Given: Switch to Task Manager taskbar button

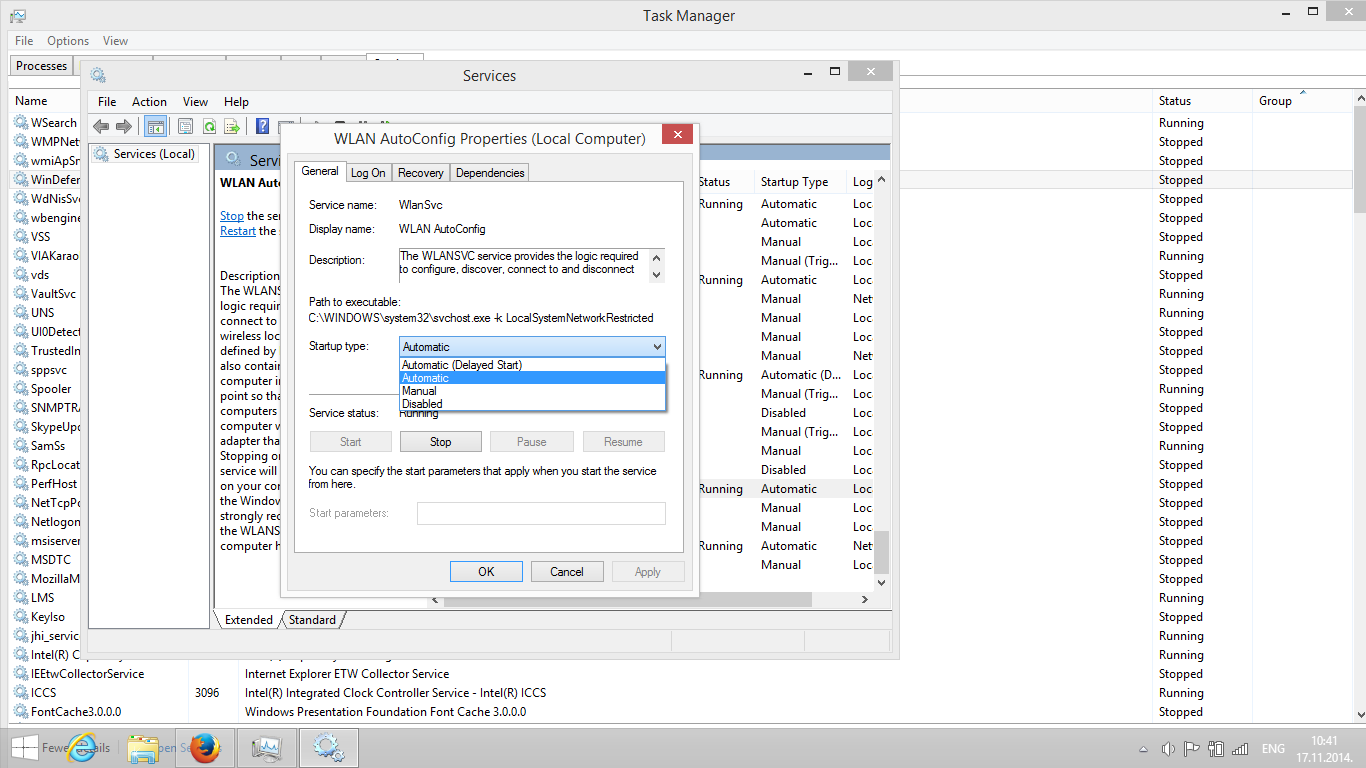Looking at the screenshot, I should 267,748.
